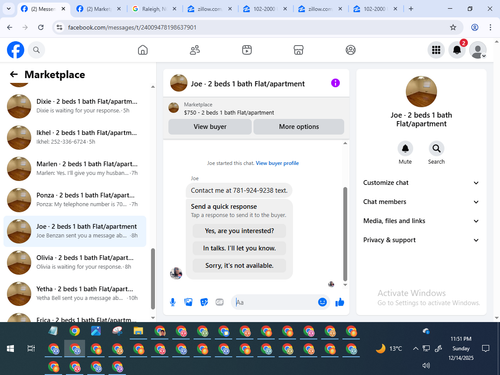The image size is (500, 375).
Task: Expand the Chat members section
Action: click(421, 202)
